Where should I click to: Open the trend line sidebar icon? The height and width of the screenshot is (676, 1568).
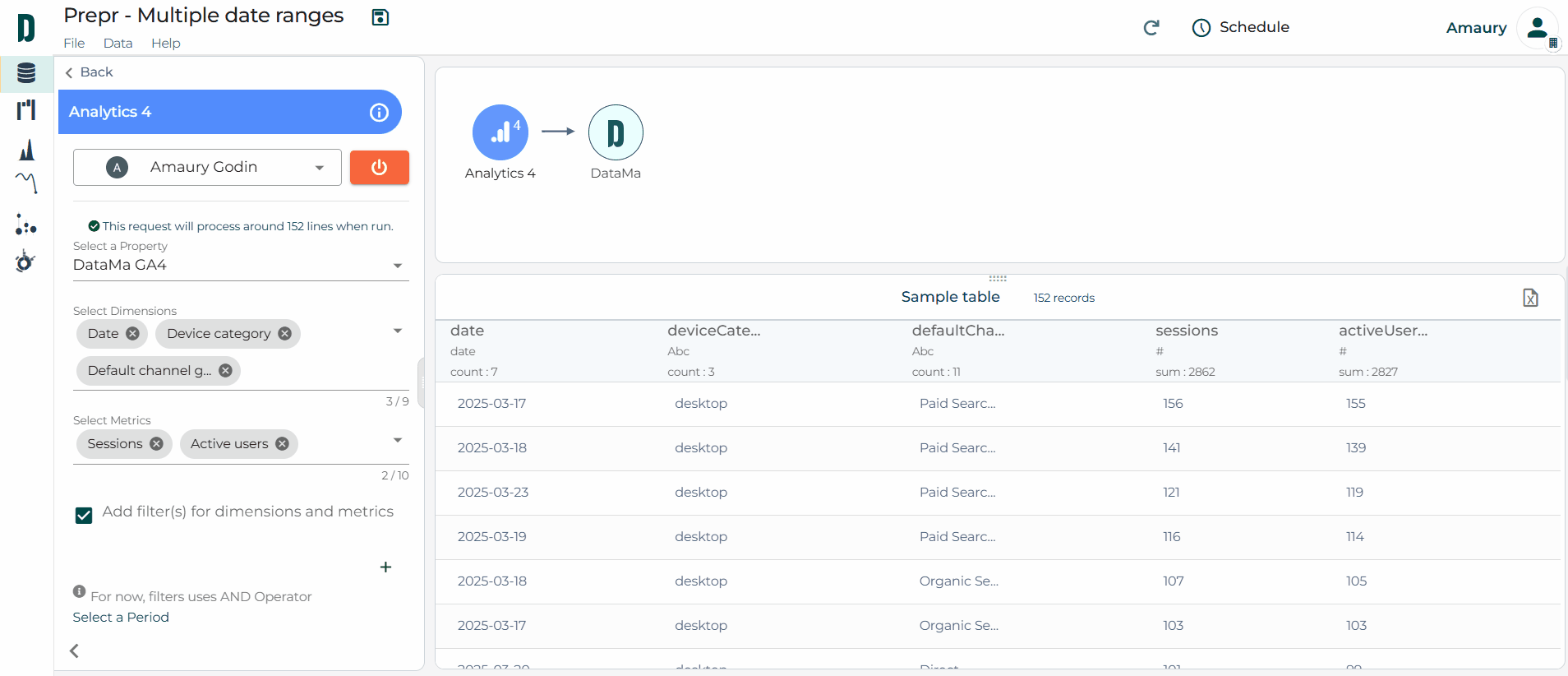coord(26,182)
